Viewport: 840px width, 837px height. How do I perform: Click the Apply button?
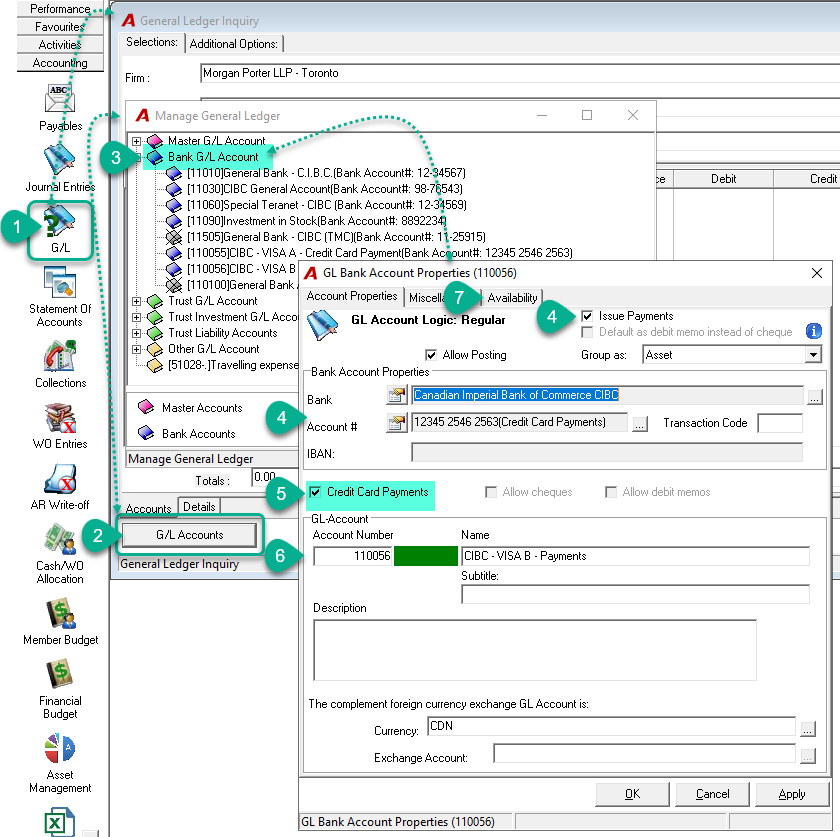tap(792, 794)
